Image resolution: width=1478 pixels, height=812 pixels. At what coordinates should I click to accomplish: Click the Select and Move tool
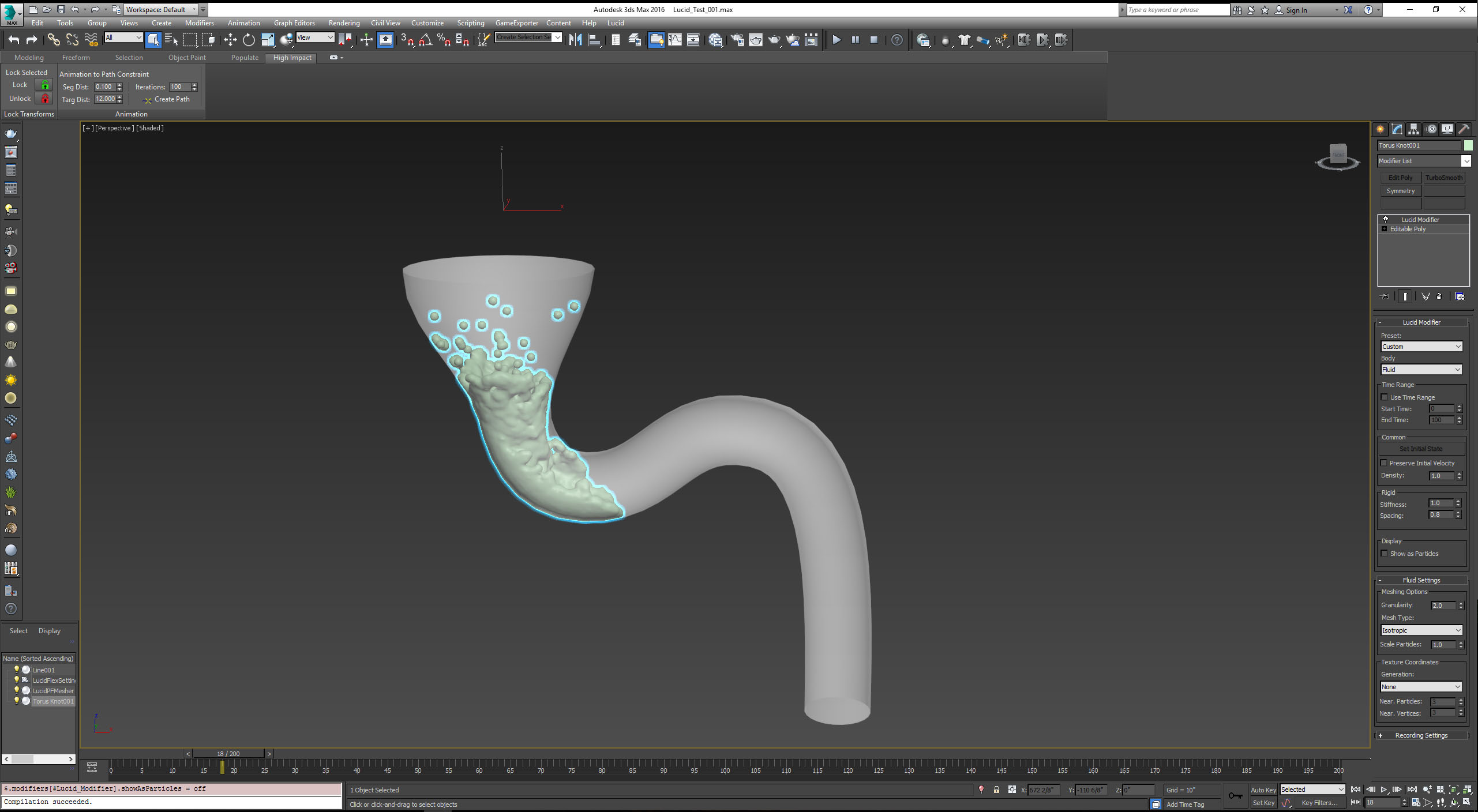pos(230,40)
